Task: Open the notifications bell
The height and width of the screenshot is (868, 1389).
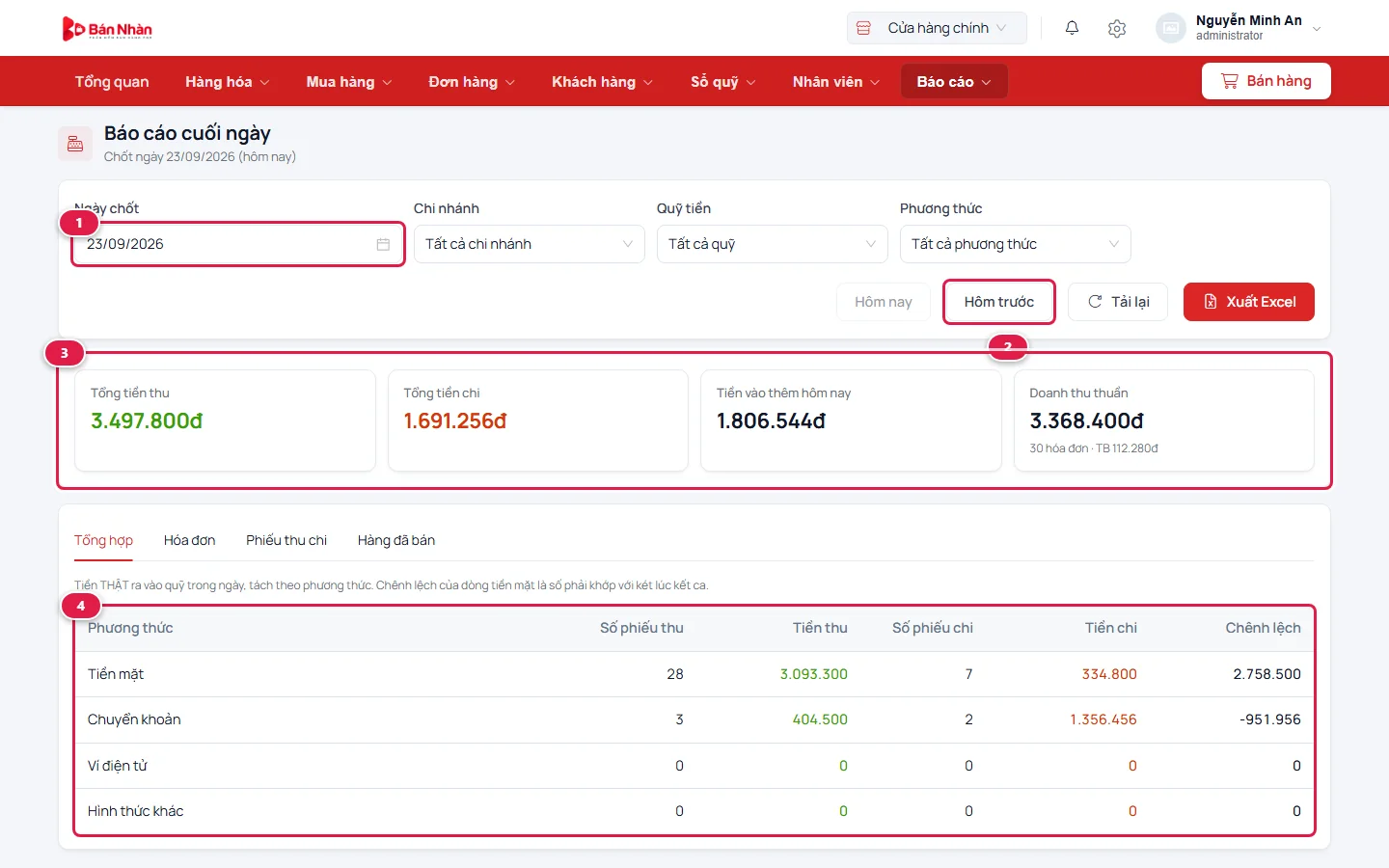Action: coord(1072,28)
